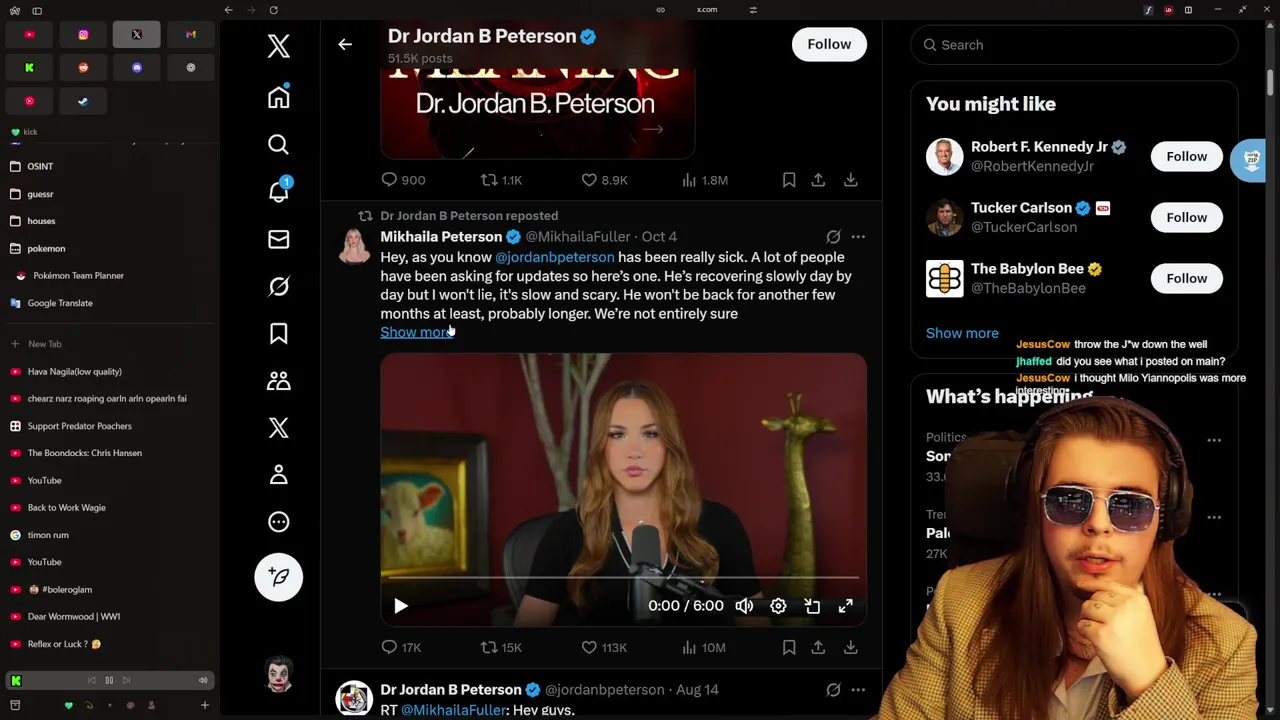The image size is (1280, 720).
Task: Go back with profile header arrow
Action: pos(345,44)
